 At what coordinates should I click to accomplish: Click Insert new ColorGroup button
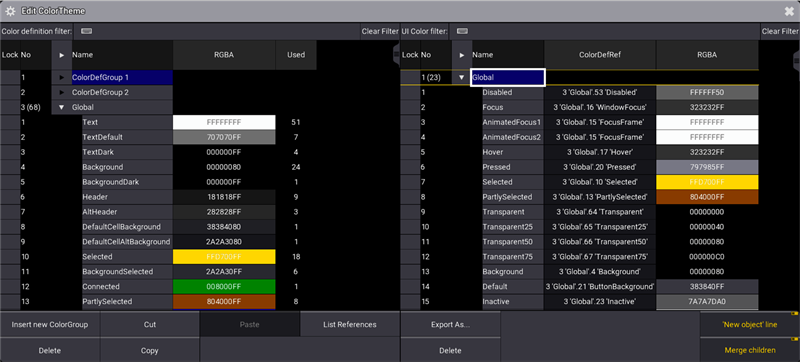[50, 324]
